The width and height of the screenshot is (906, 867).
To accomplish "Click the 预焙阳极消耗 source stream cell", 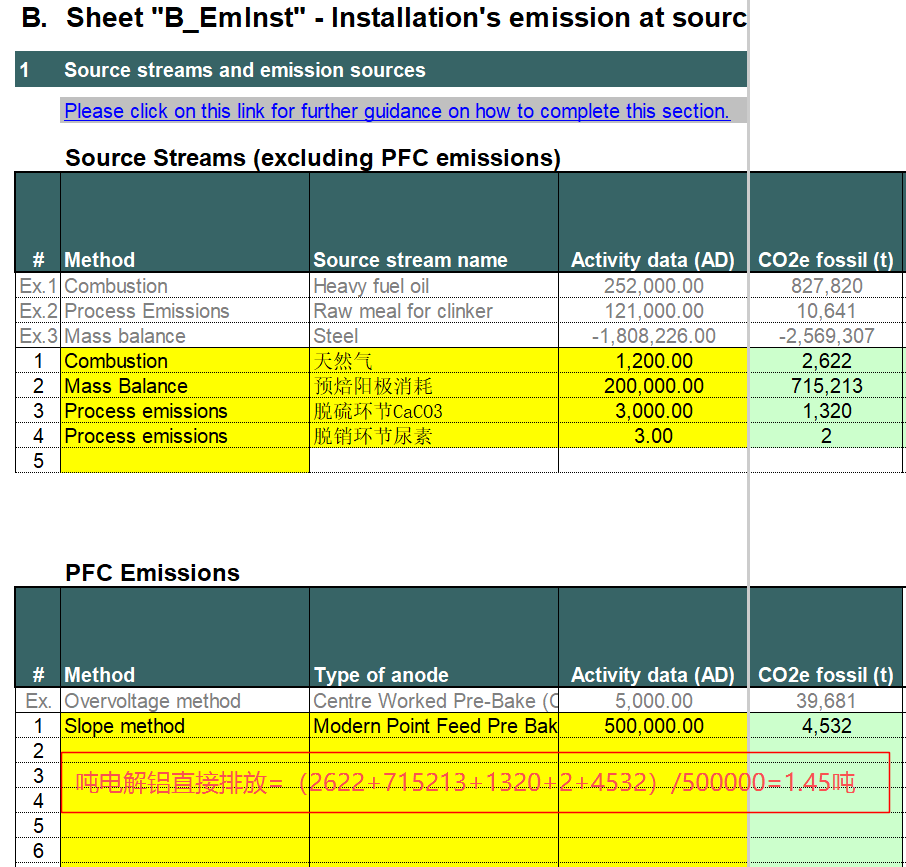I will (x=433, y=386).
